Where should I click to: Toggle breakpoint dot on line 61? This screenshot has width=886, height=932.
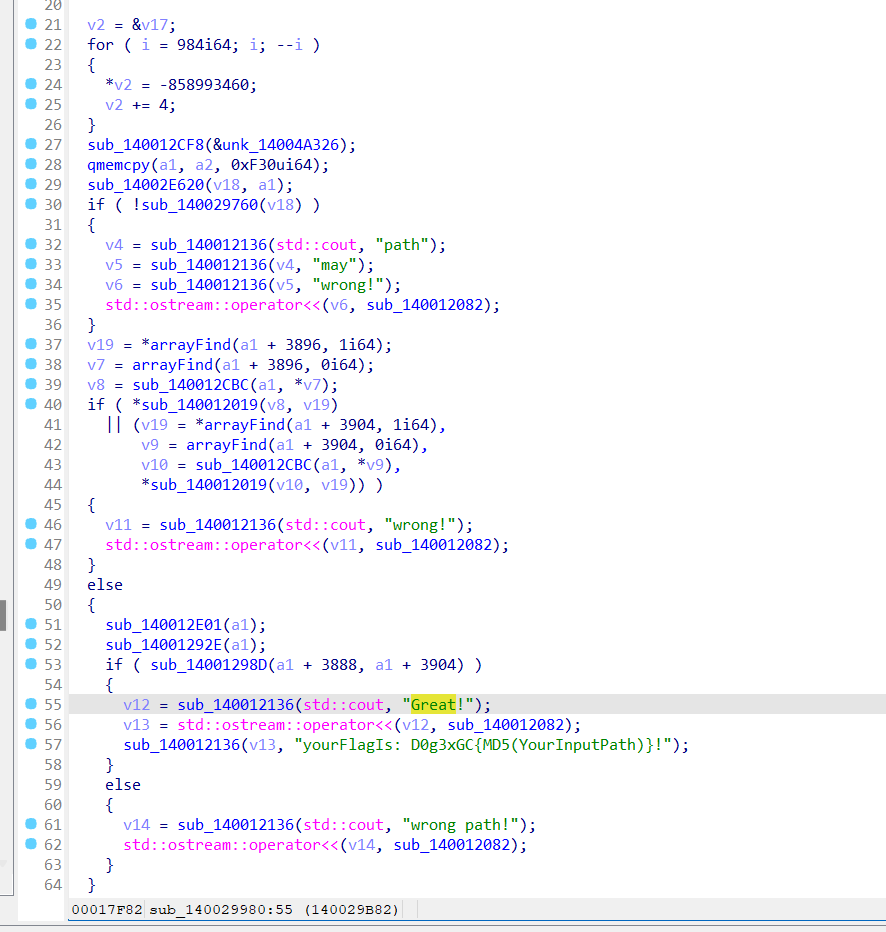pos(31,824)
